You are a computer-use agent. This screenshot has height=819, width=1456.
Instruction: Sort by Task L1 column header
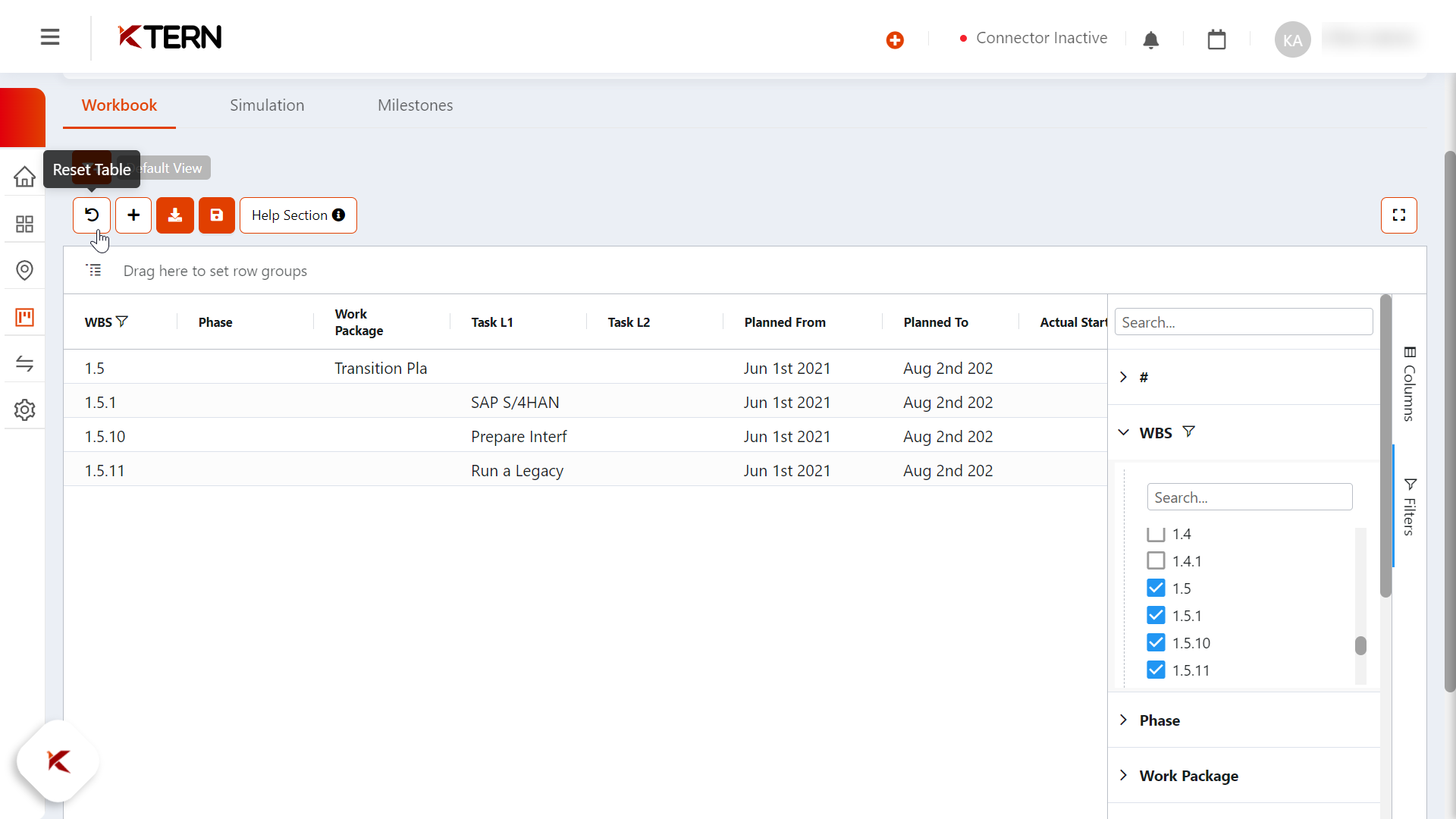pyautogui.click(x=492, y=322)
